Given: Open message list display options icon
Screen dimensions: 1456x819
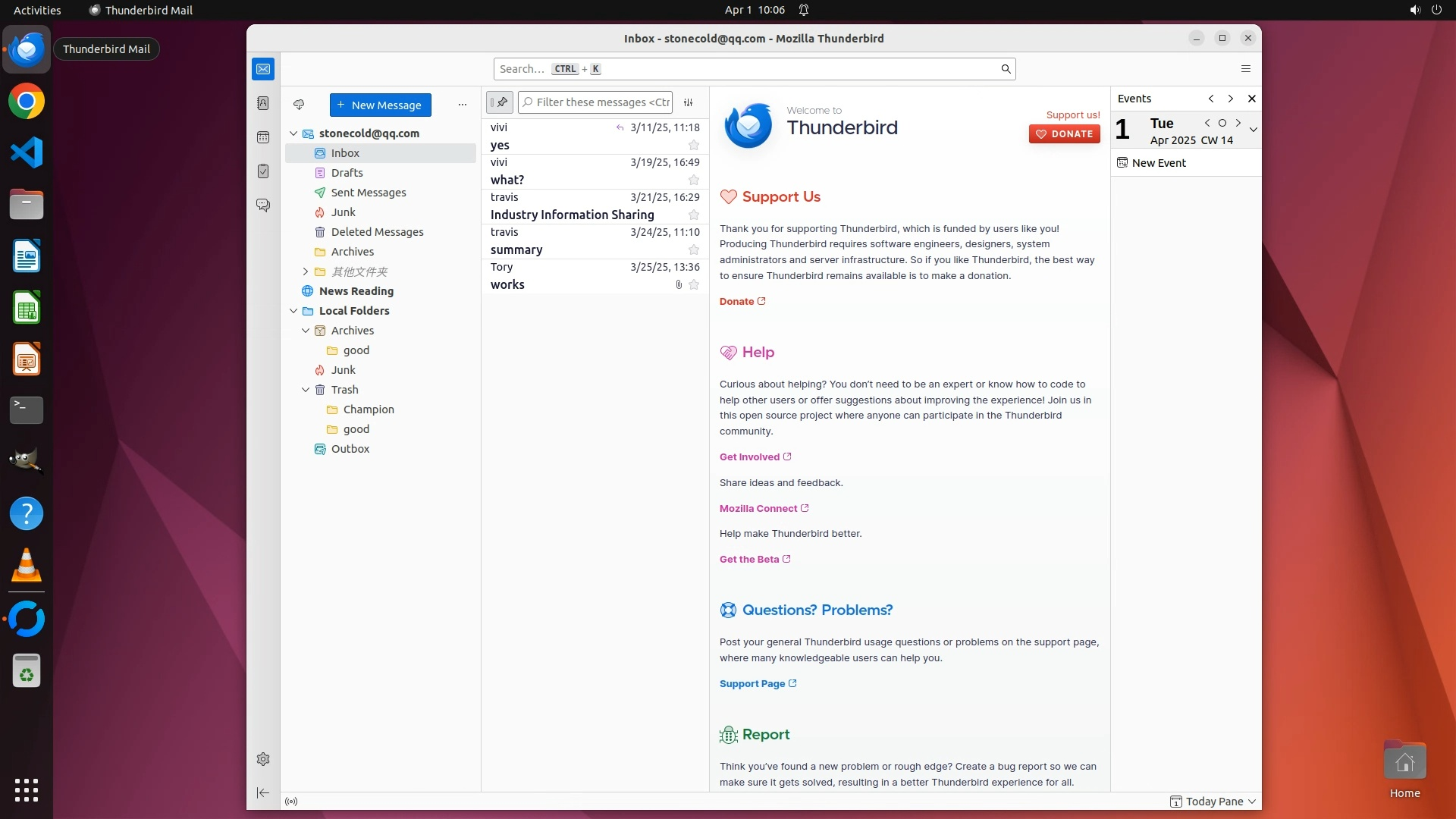Looking at the screenshot, I should point(689,102).
